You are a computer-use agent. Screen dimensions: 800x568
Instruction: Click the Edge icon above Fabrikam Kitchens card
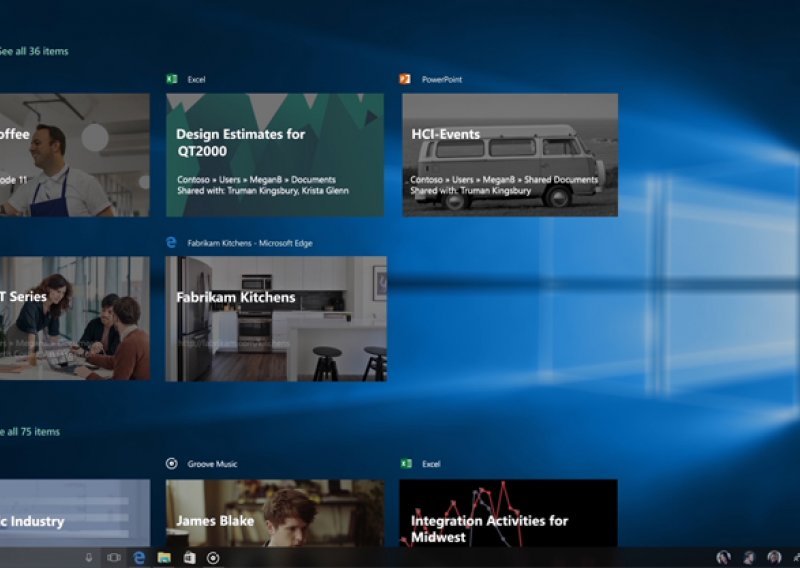click(x=171, y=242)
